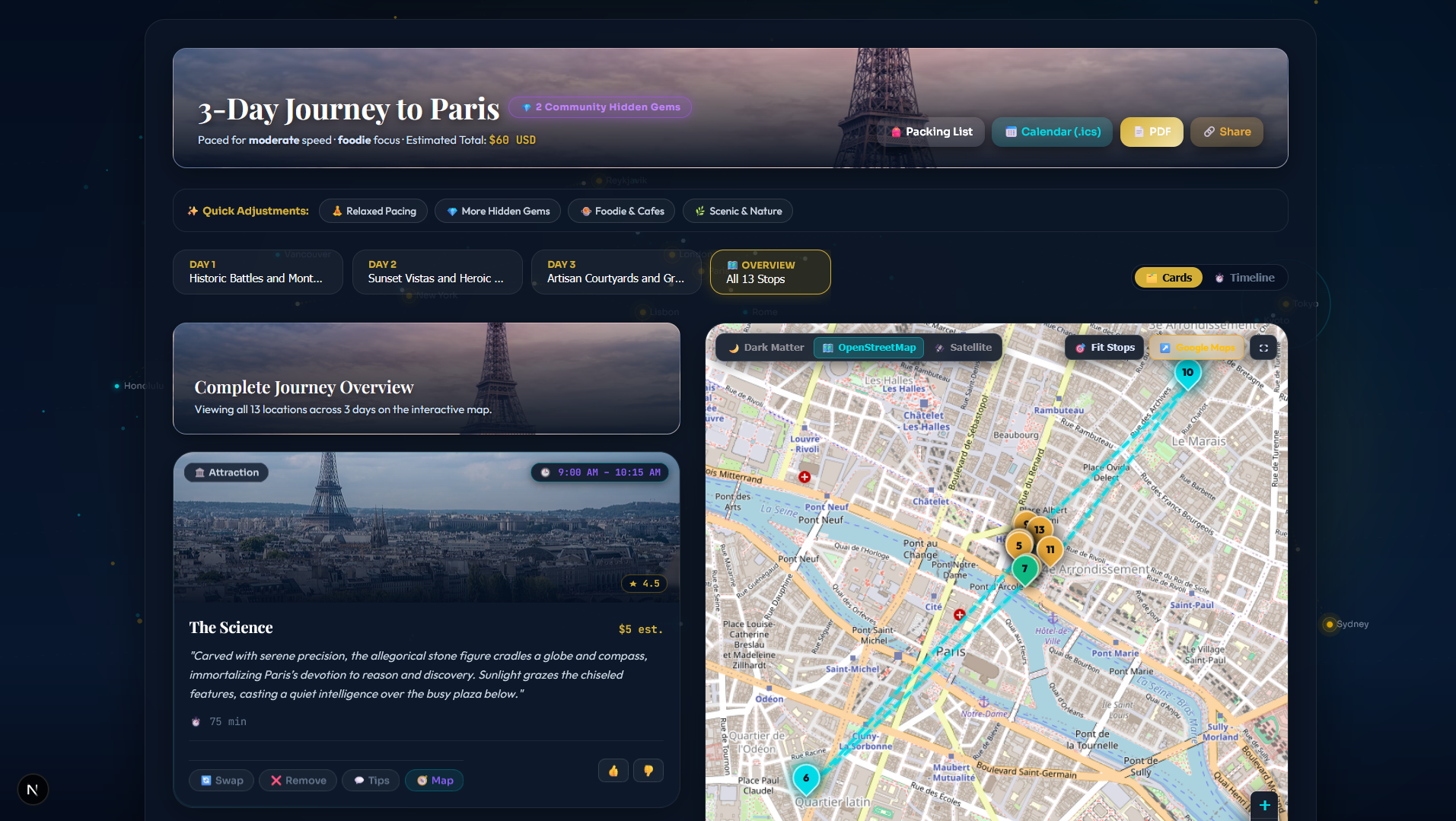
Task: Click the Eiffel Tower photo on The Science card
Action: click(426, 527)
